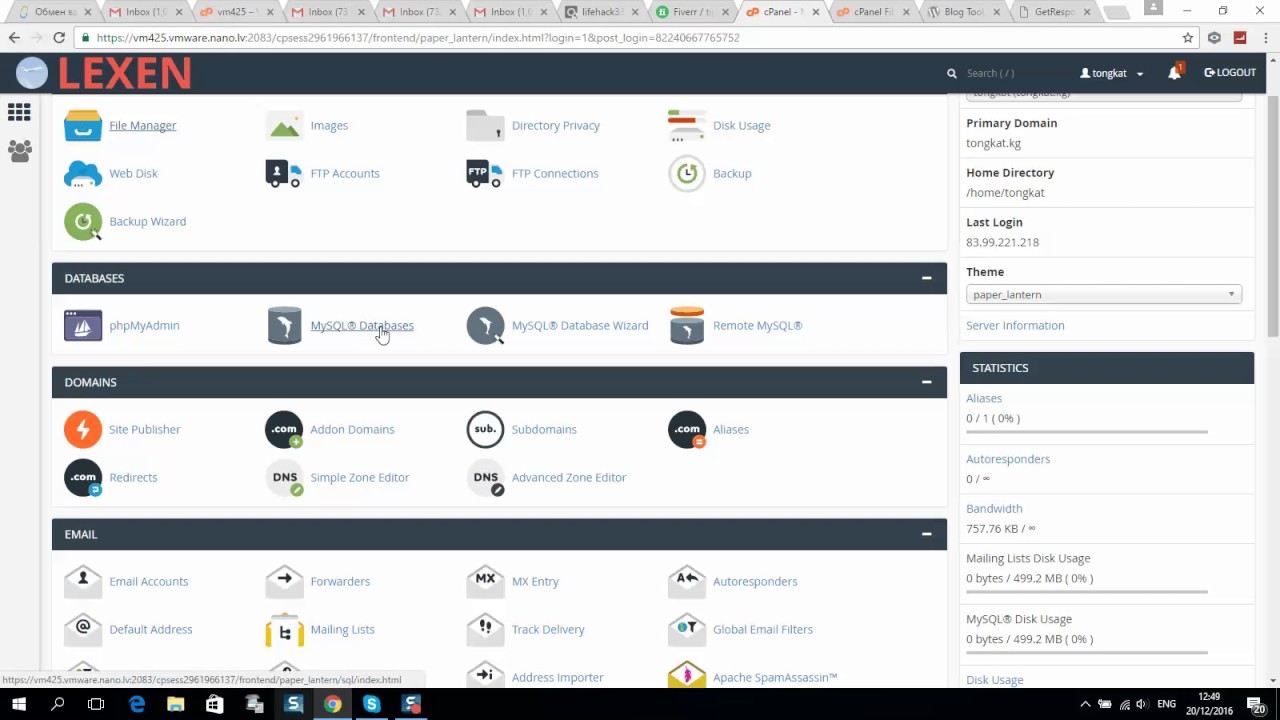Open the Disk Usage icon

coord(687,125)
